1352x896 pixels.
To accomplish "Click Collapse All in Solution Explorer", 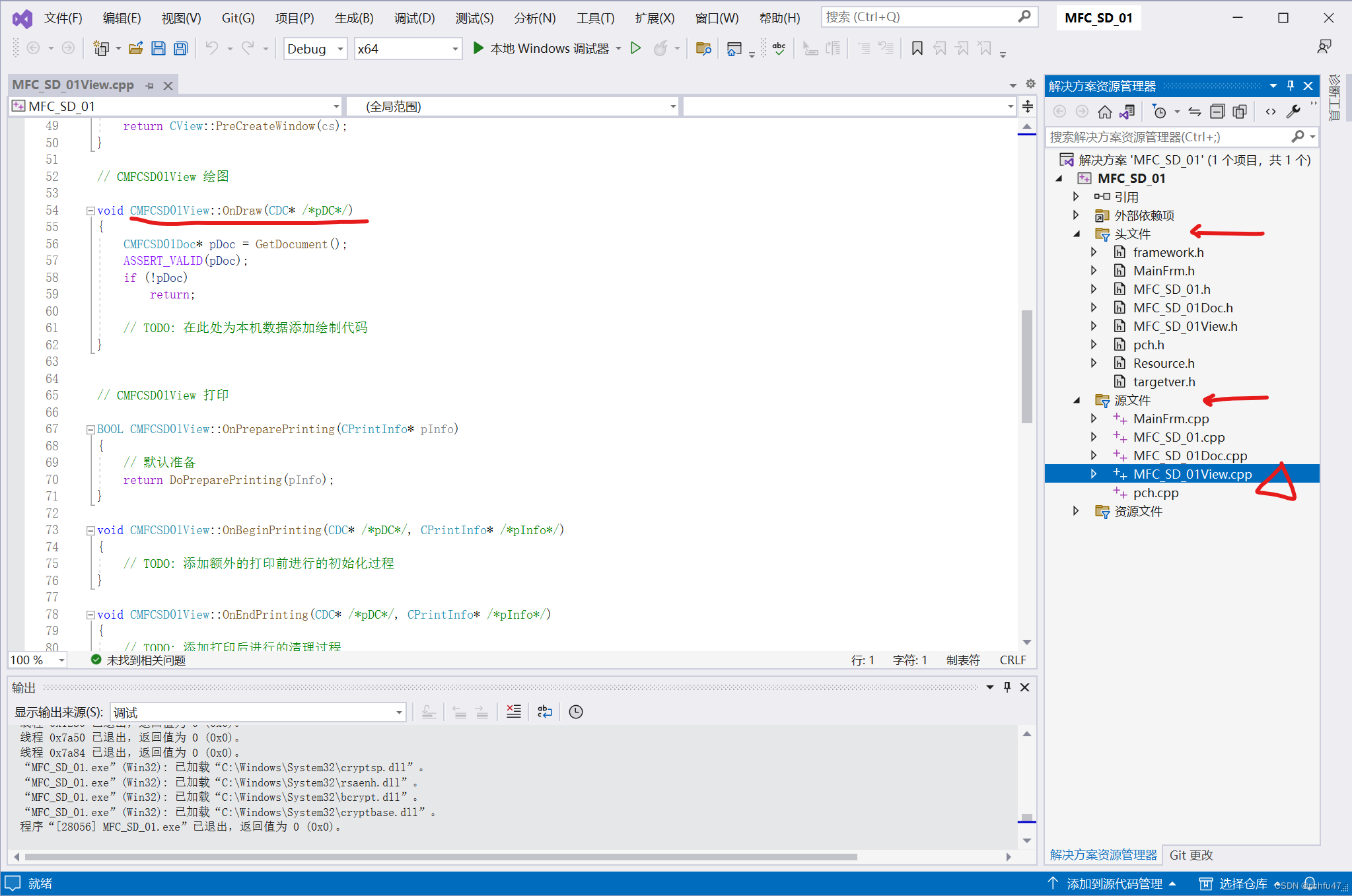I will tap(1217, 112).
